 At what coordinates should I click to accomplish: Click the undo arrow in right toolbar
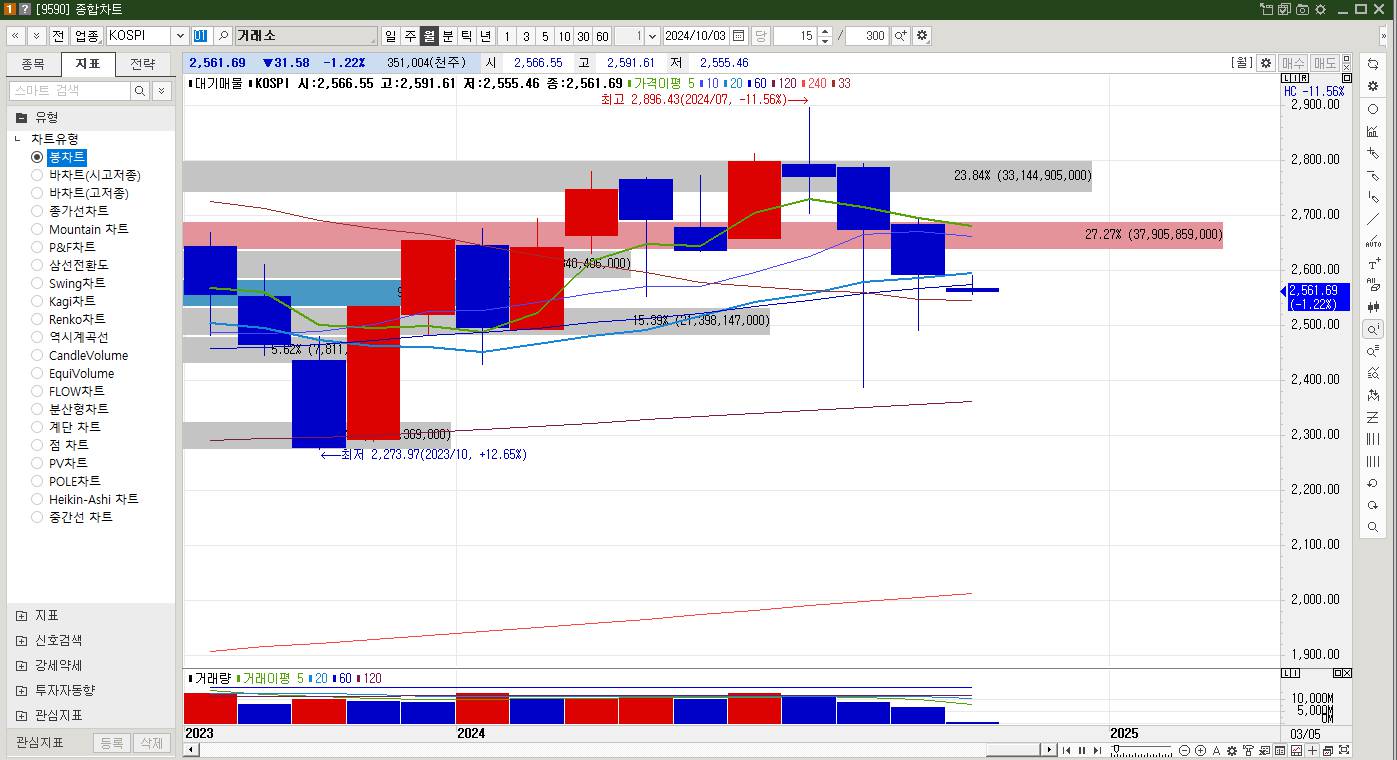(1373, 483)
